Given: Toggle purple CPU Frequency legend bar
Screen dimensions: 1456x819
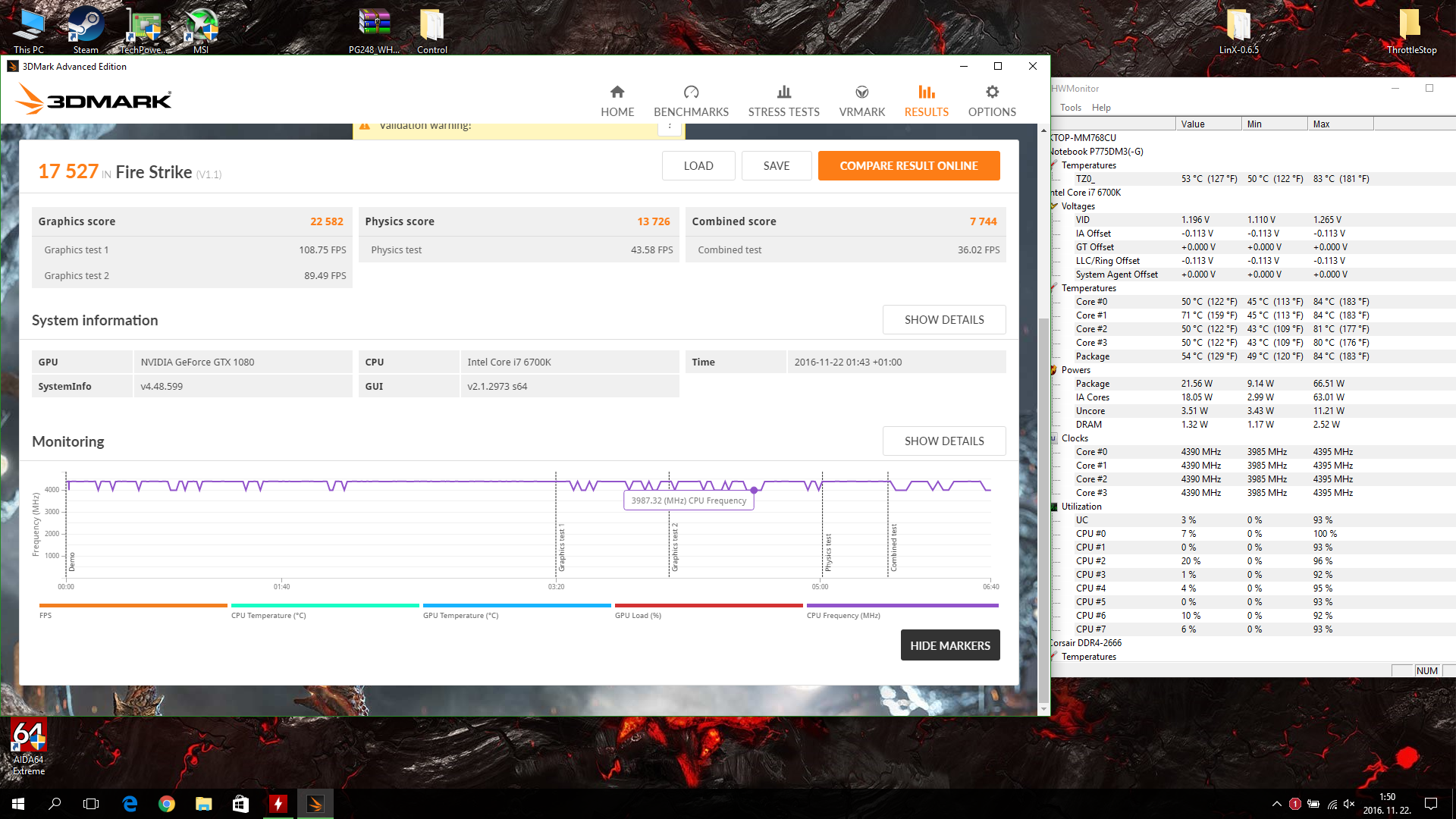Looking at the screenshot, I should 902,605.
